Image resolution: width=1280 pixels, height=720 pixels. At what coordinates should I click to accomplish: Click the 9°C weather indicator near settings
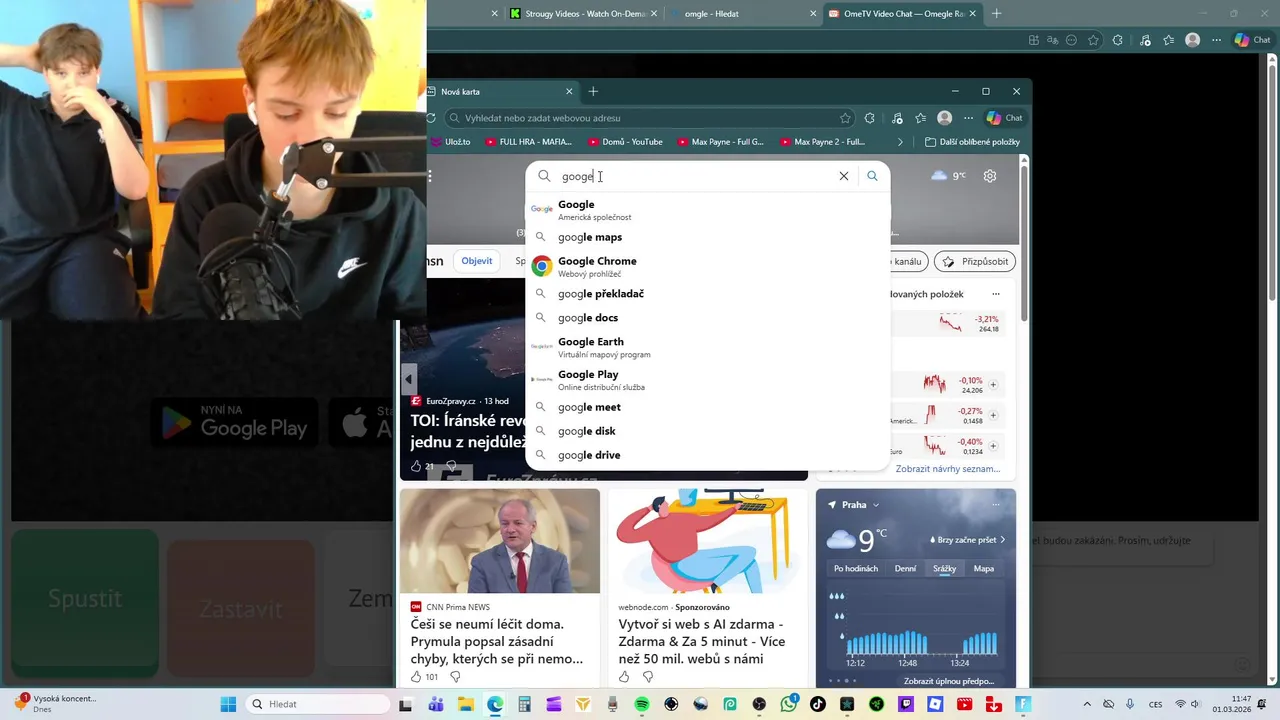click(x=948, y=176)
